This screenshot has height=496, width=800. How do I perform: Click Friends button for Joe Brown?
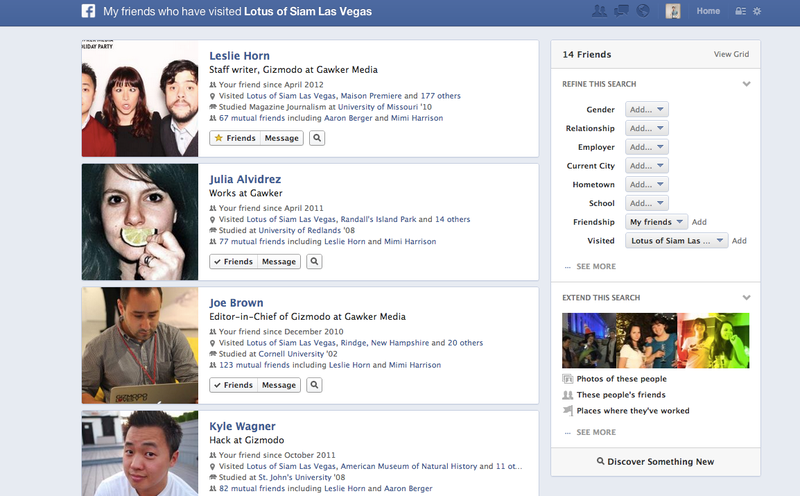(x=233, y=385)
